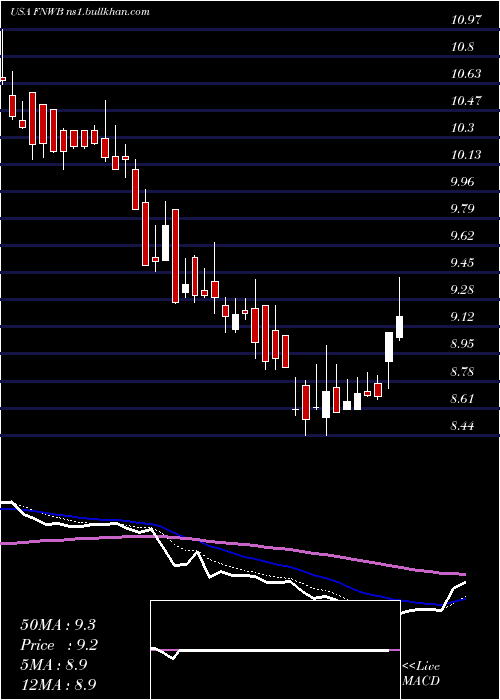
Task: Click the 10.3 price axis label
Action: pyautogui.click(x=462, y=128)
